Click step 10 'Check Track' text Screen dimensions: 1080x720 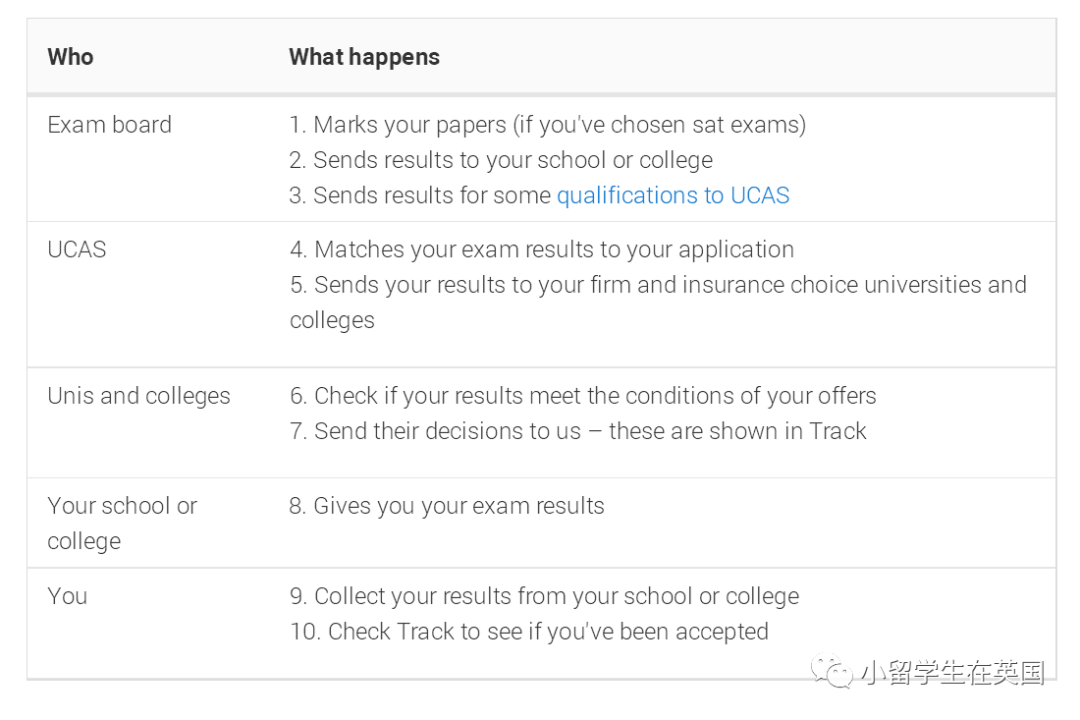(x=529, y=632)
